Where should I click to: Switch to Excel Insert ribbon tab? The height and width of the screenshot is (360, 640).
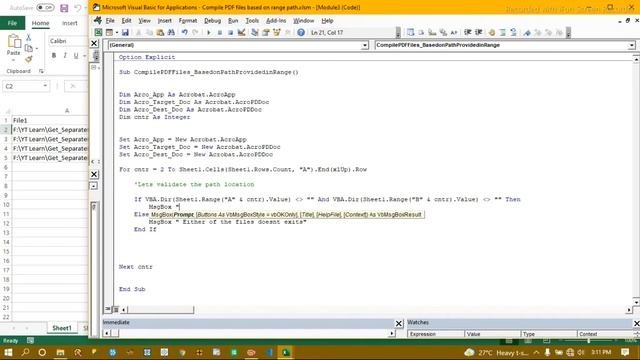(x=69, y=23)
